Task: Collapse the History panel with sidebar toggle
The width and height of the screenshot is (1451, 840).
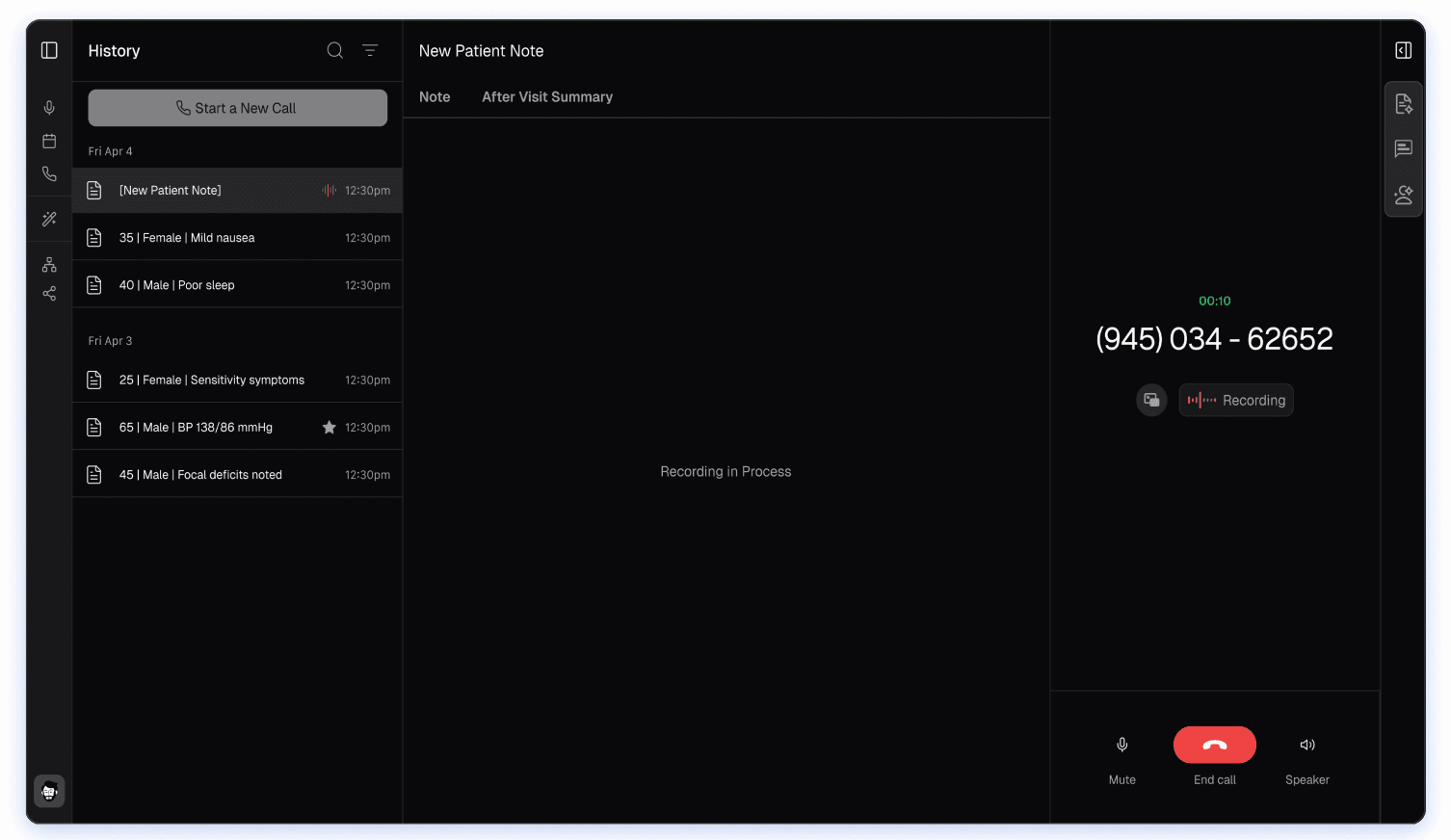Action: pyautogui.click(x=49, y=50)
